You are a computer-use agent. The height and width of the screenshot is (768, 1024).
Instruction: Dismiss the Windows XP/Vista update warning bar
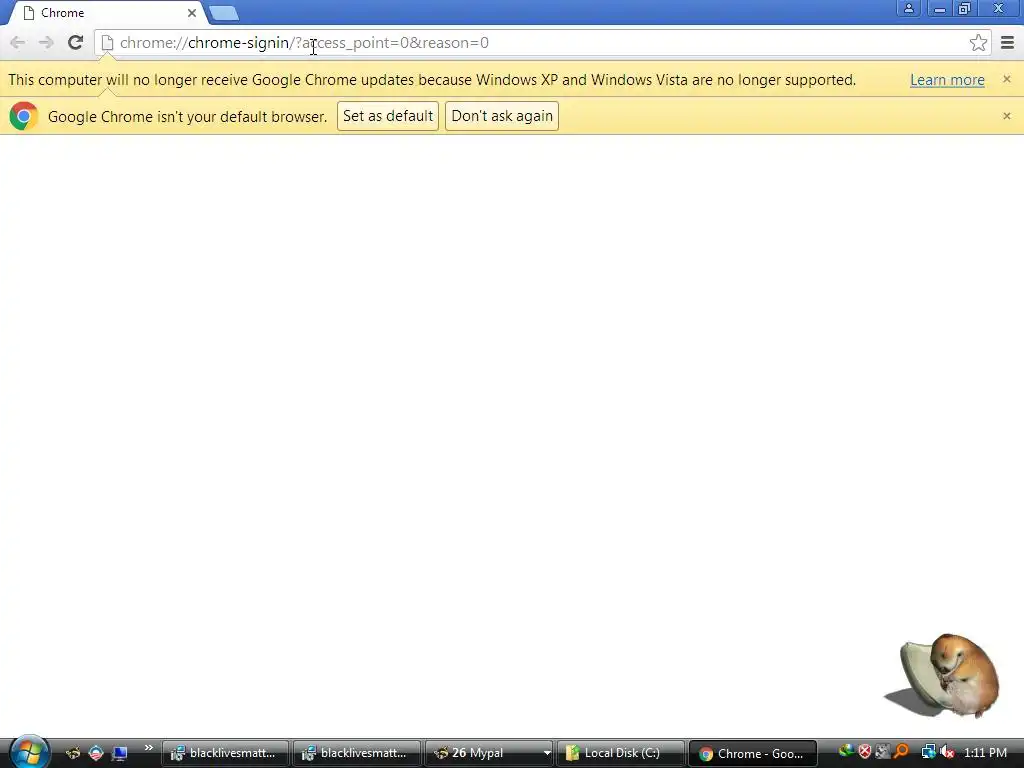pos(1006,79)
